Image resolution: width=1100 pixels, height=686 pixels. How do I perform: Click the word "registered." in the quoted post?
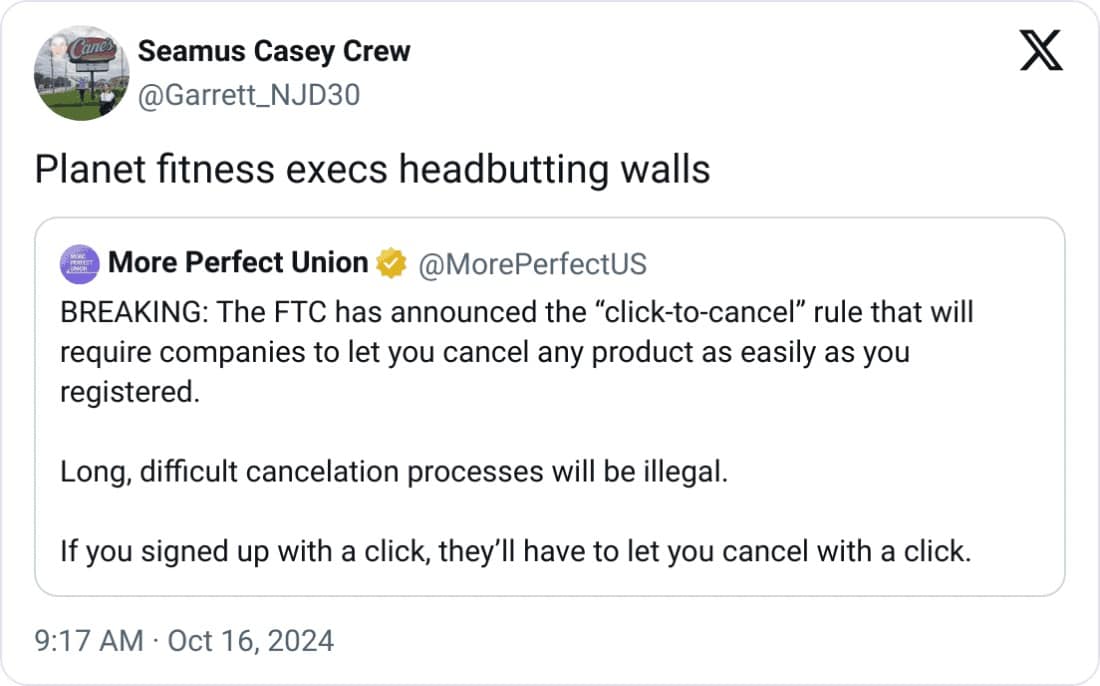tap(130, 391)
